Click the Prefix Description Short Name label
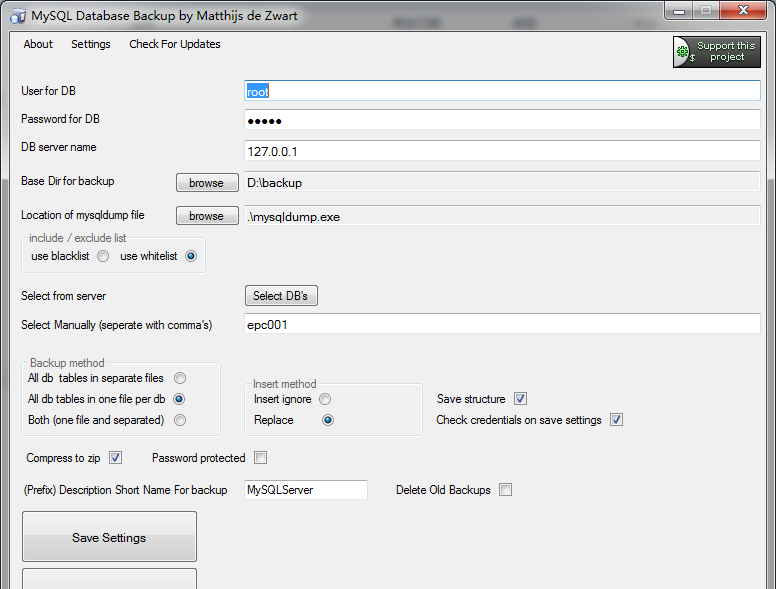Viewport: 776px width, 589px height. tap(126, 490)
